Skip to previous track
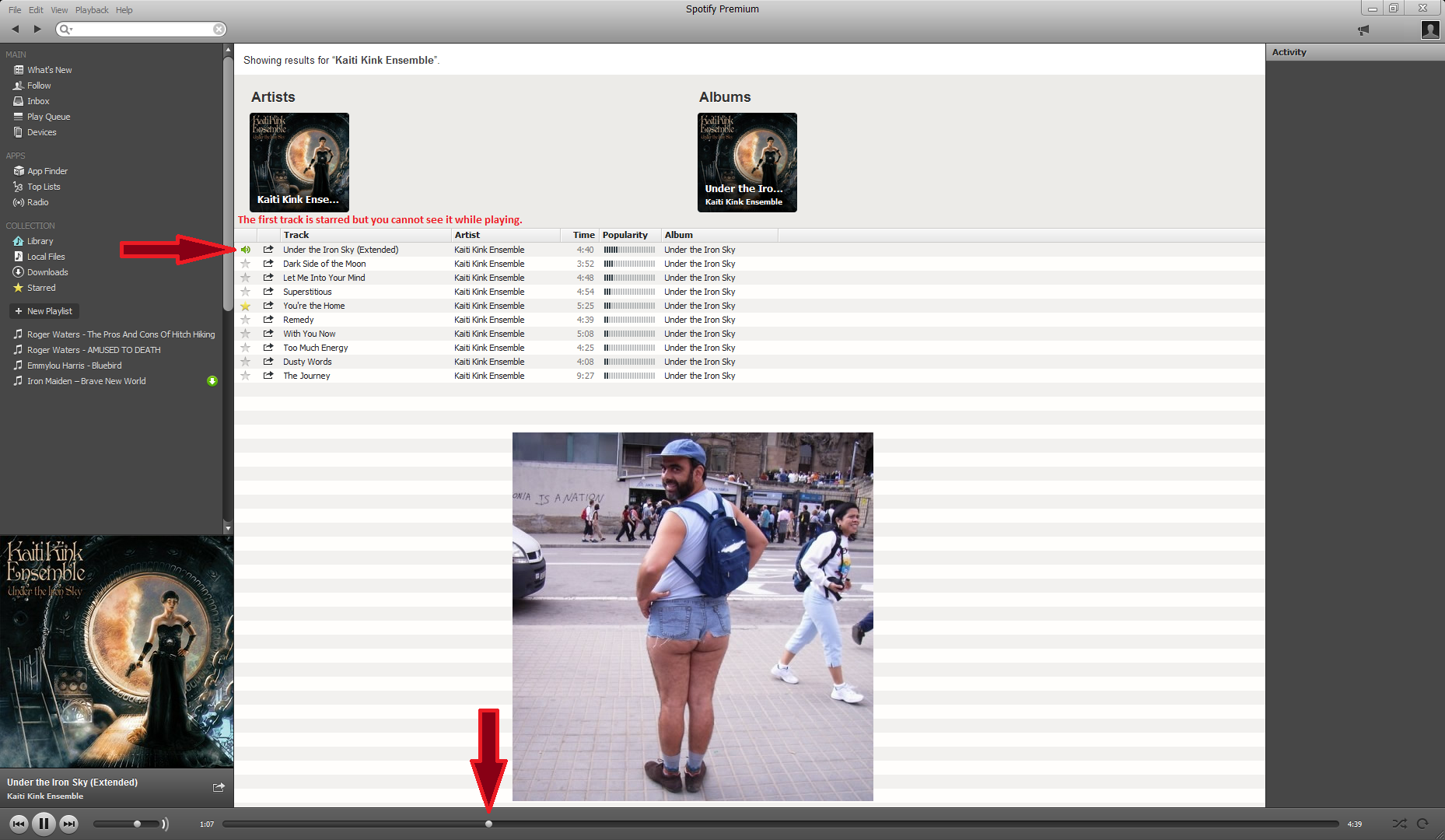The image size is (1445, 840). pos(19,824)
